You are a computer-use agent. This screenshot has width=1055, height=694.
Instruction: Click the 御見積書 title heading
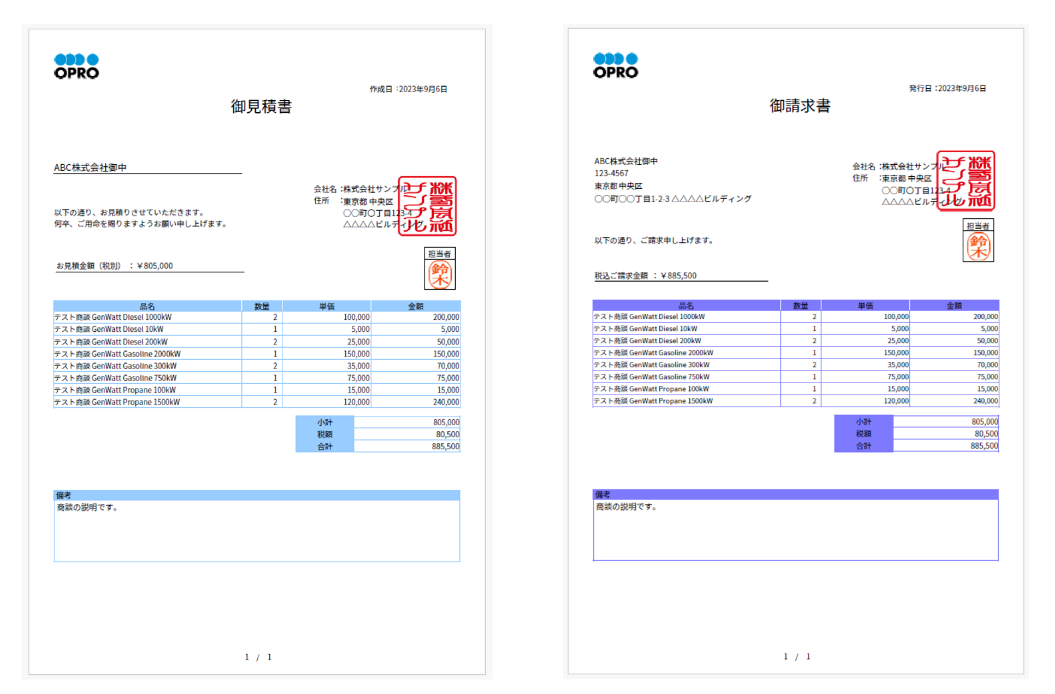coord(261,107)
